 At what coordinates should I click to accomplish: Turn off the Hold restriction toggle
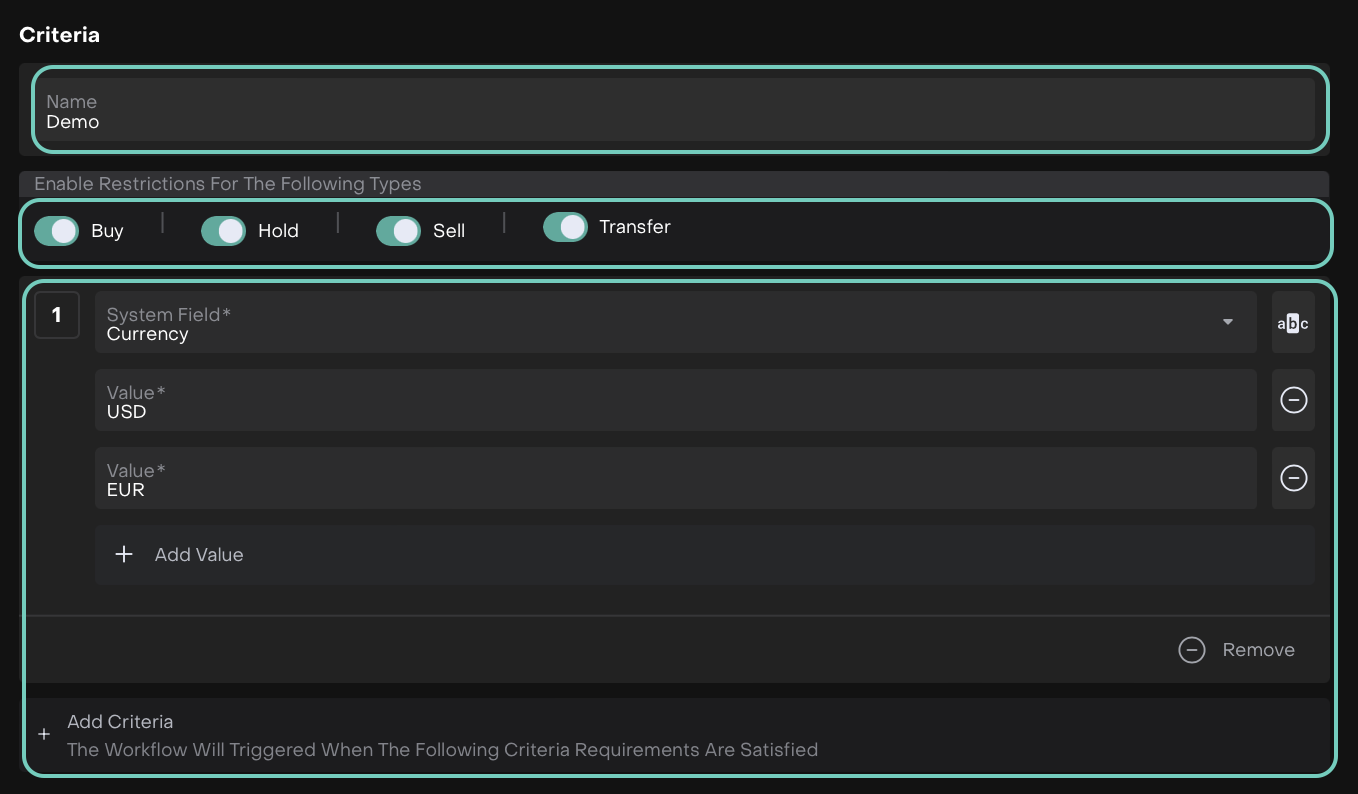click(x=223, y=231)
